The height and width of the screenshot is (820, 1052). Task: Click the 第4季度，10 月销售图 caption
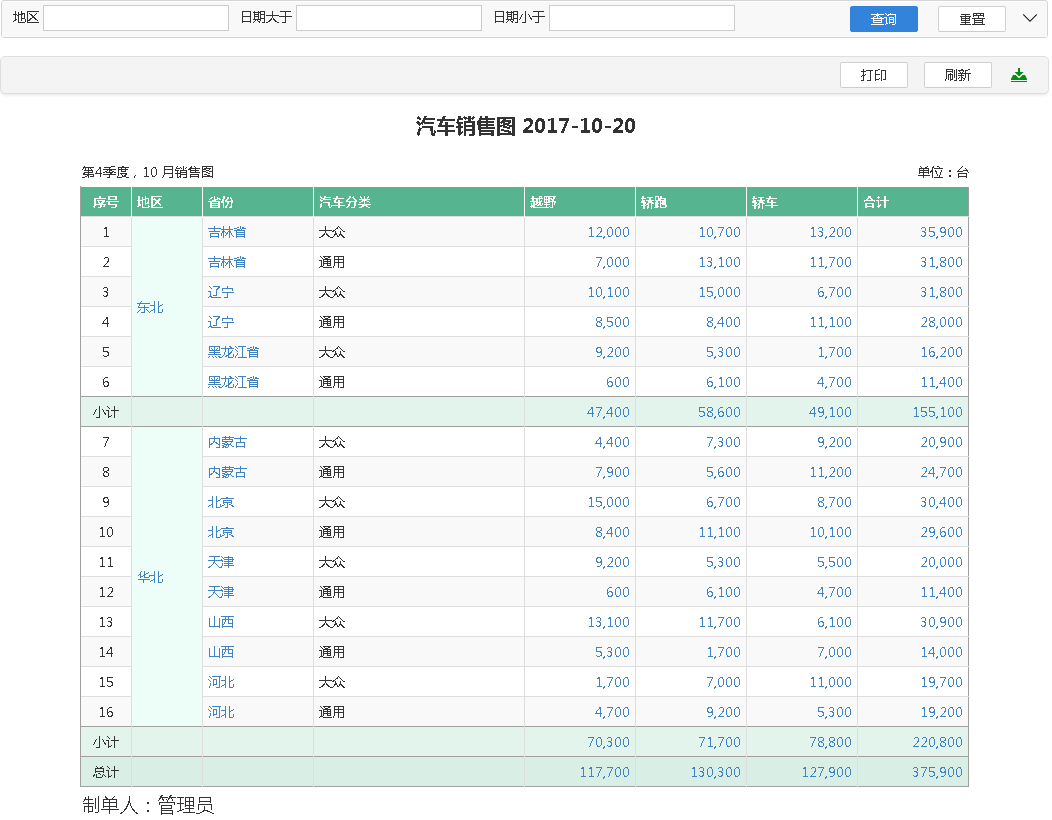[x=148, y=172]
